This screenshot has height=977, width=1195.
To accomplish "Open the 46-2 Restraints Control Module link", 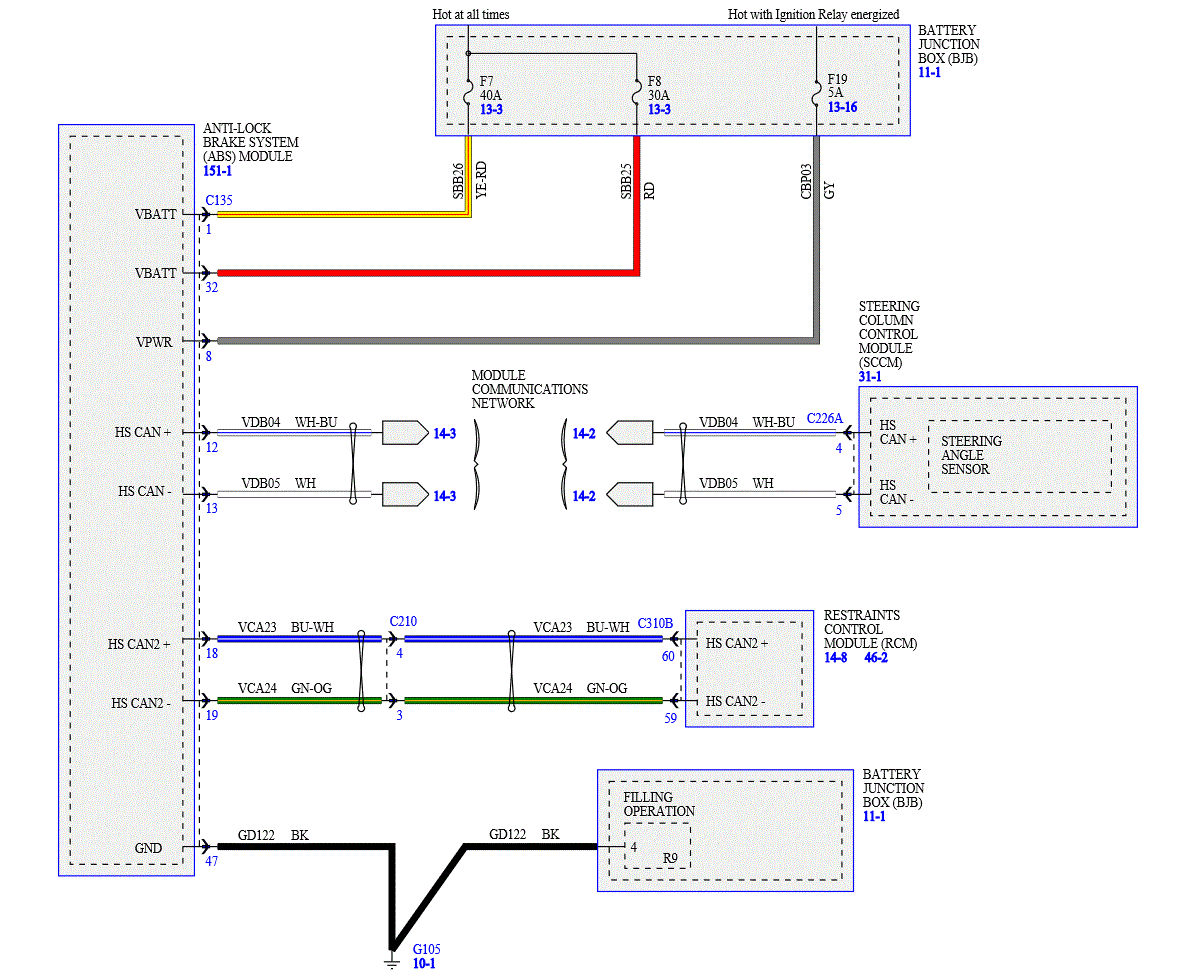I will pos(876,658).
